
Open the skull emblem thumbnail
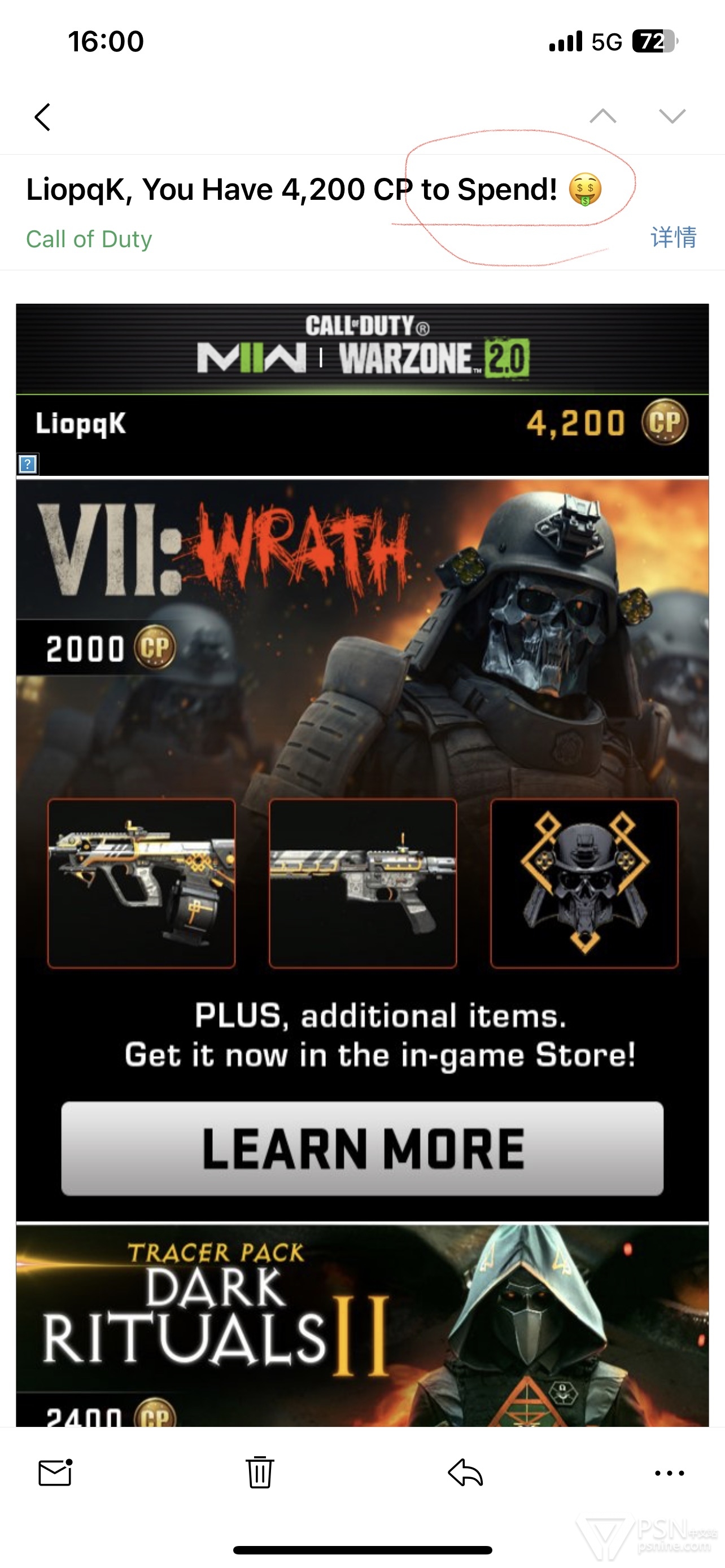click(584, 883)
